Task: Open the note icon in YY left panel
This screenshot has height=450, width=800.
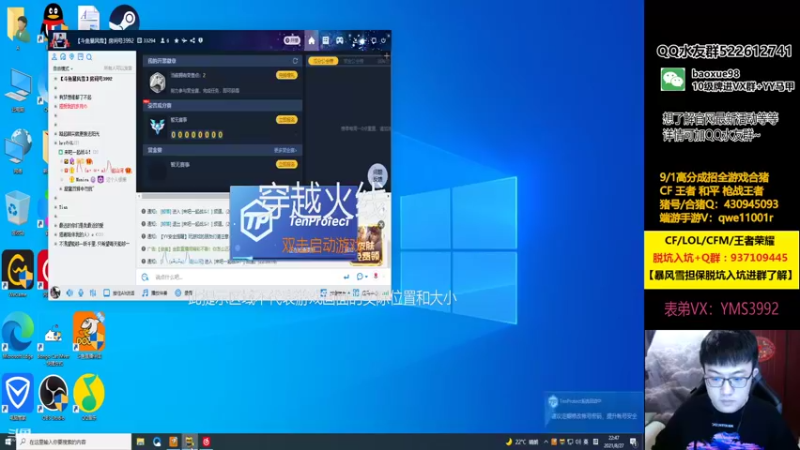Action: coord(81,57)
